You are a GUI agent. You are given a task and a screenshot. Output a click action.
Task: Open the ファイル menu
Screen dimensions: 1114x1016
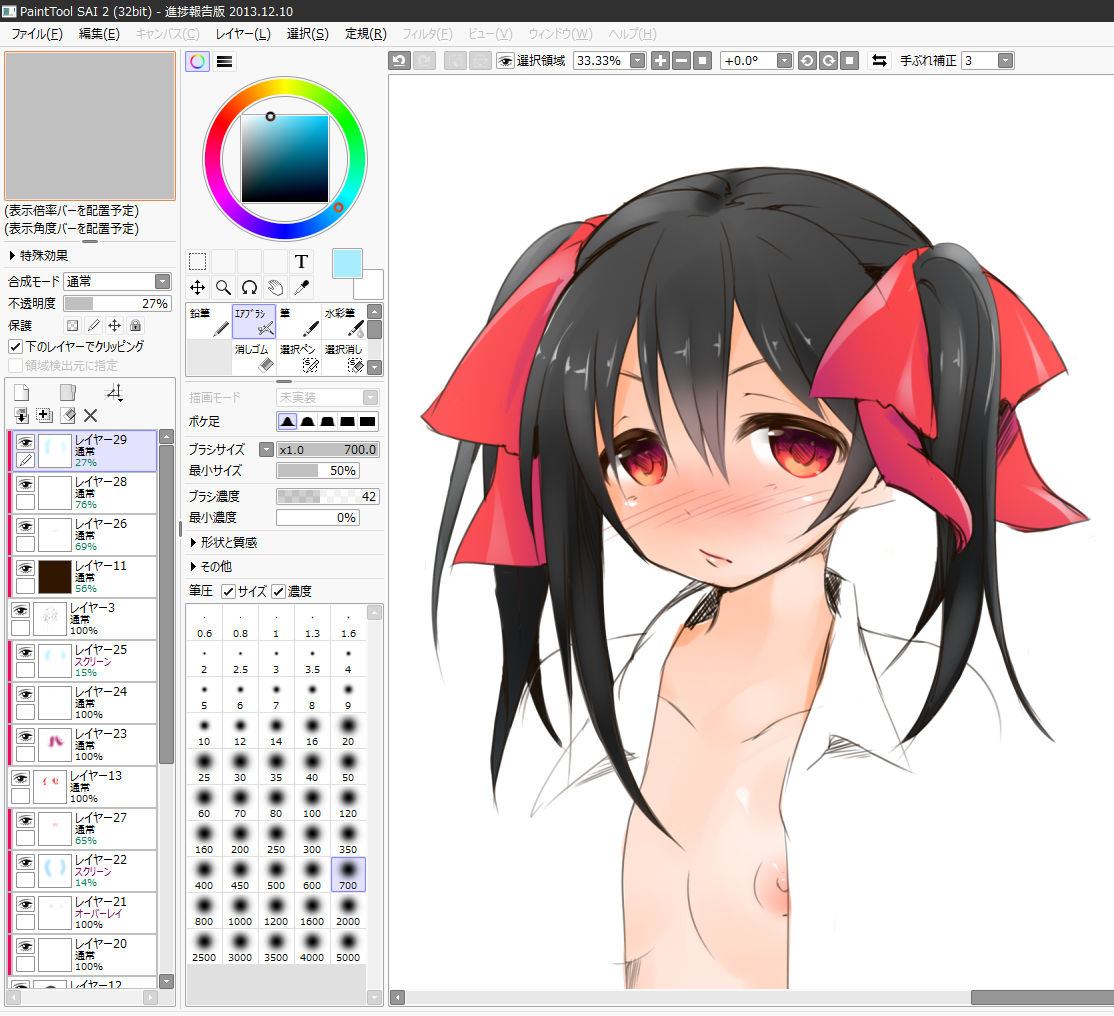coord(36,33)
